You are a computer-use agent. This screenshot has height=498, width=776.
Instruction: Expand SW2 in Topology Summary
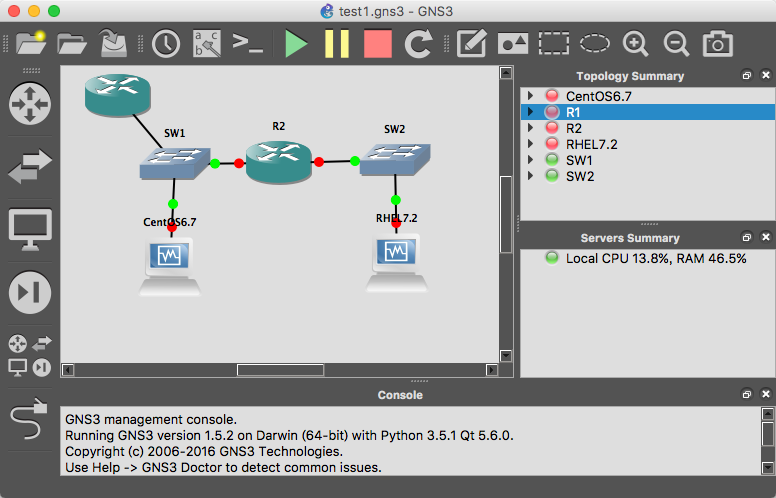tap(531, 176)
